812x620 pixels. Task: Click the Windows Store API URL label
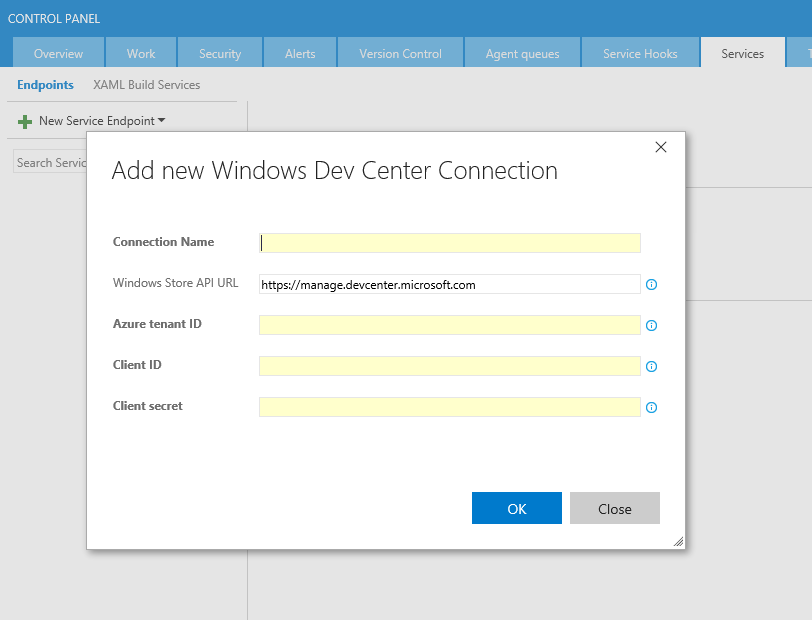click(x=176, y=283)
